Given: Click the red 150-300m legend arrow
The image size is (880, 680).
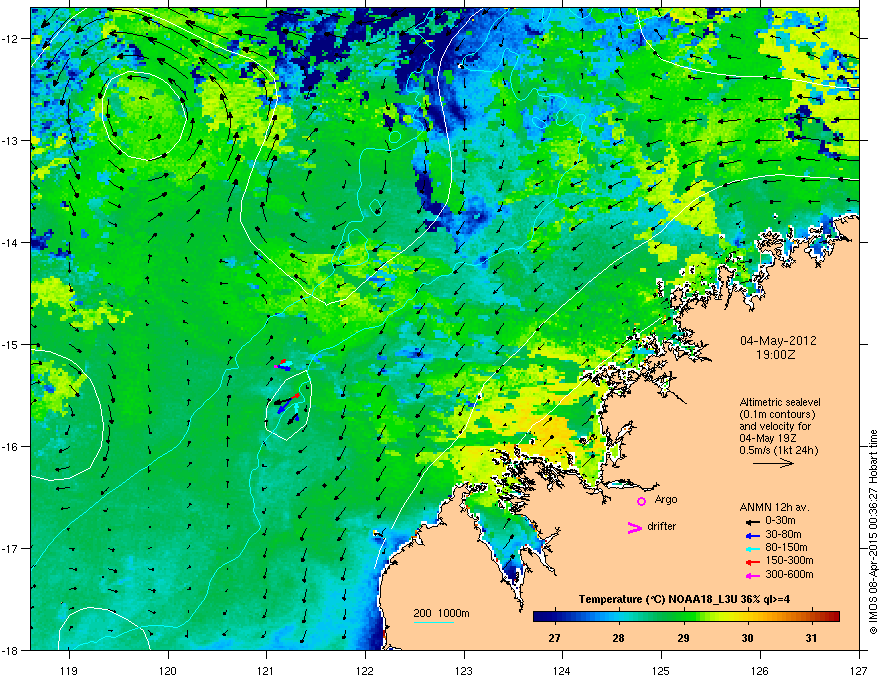Looking at the screenshot, I should (x=751, y=562).
